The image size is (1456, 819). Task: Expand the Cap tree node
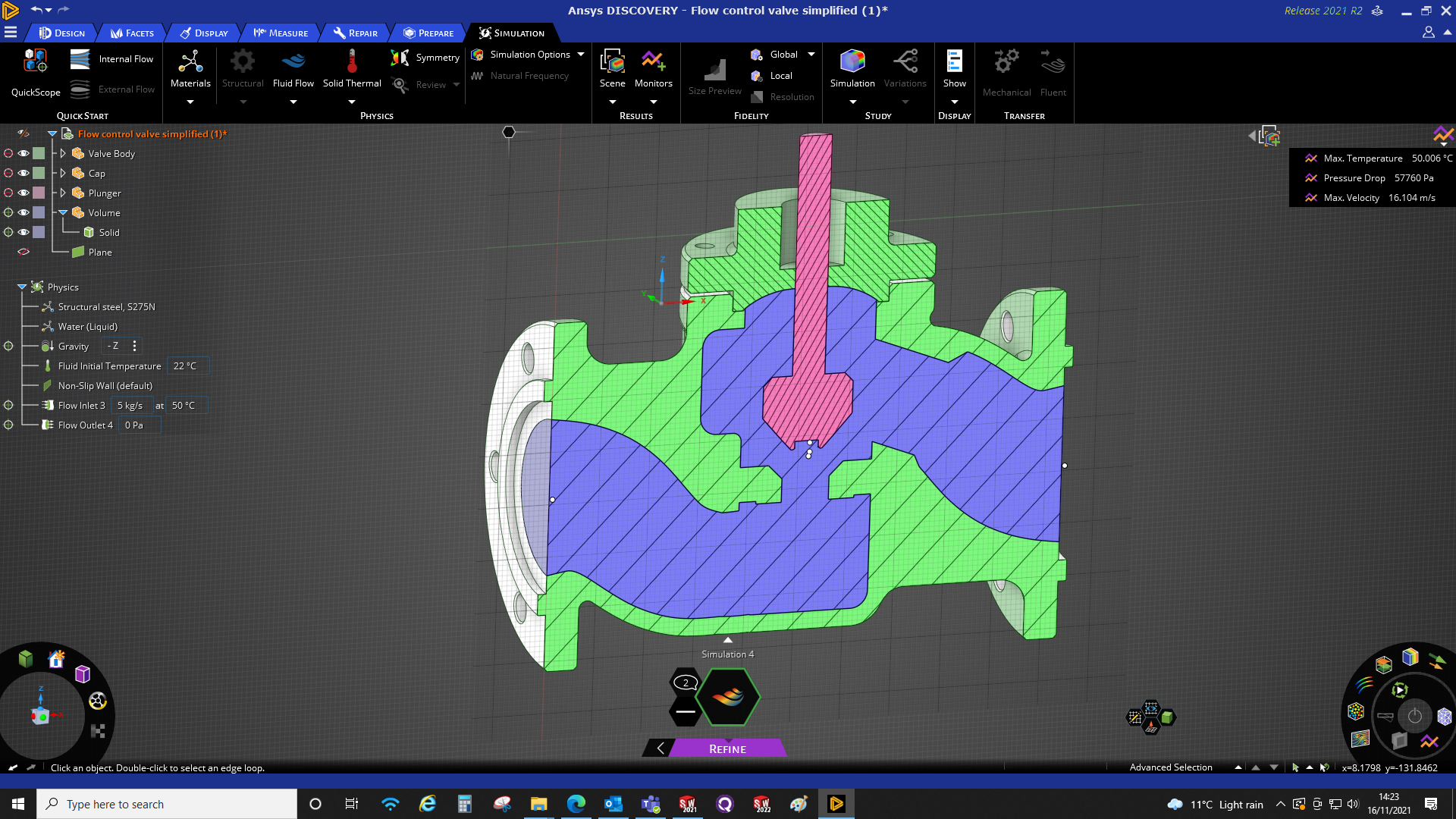tap(63, 173)
